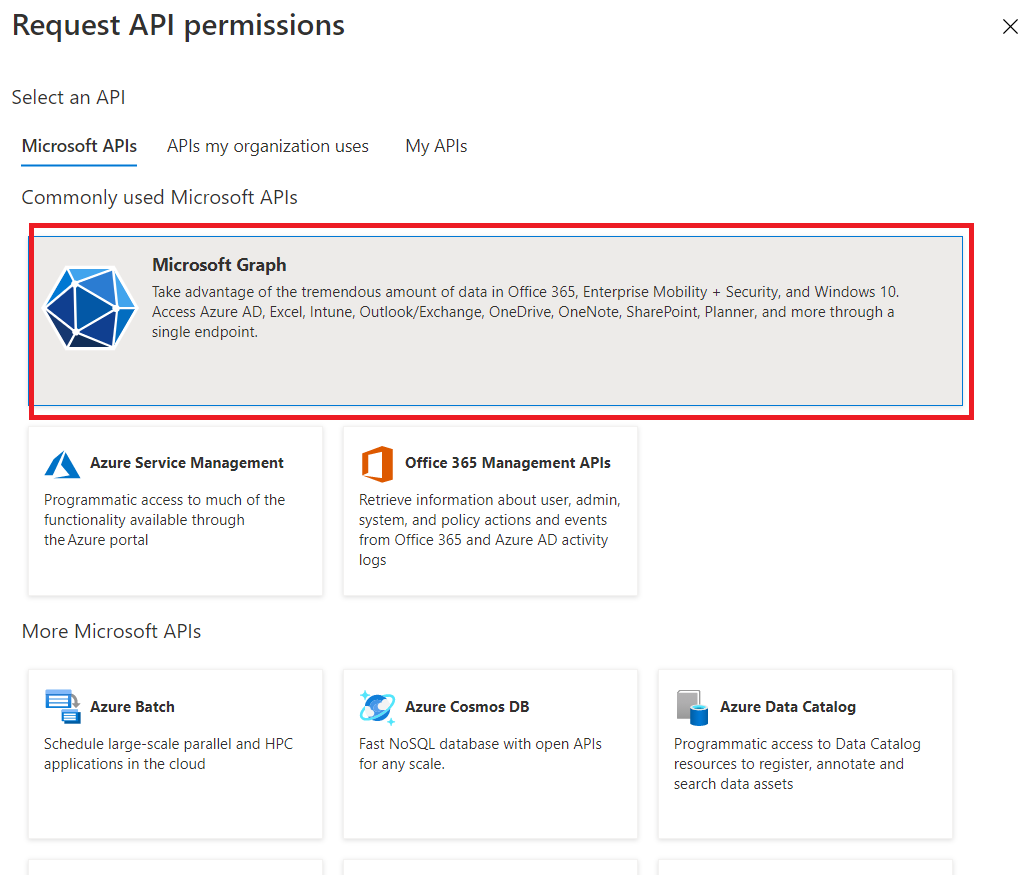Choose the Azure Cosmos DB title
1025x875 pixels.
pos(467,706)
